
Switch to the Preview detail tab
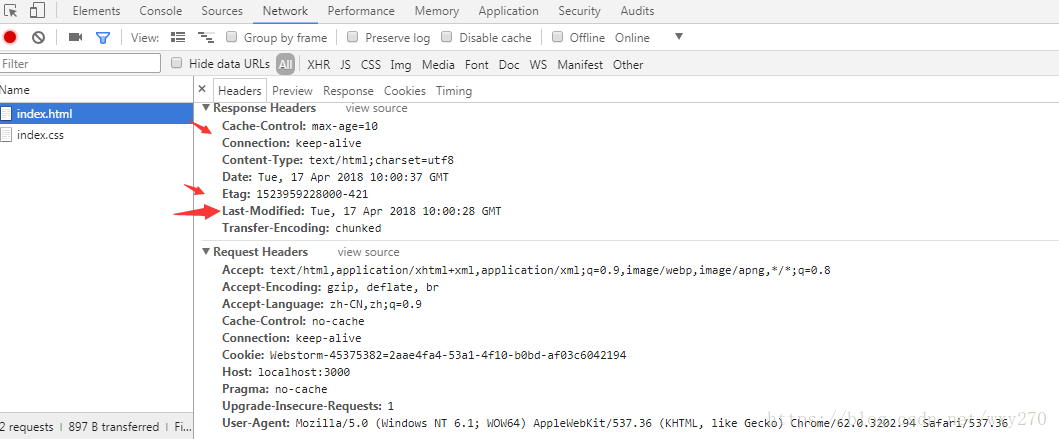(x=292, y=91)
